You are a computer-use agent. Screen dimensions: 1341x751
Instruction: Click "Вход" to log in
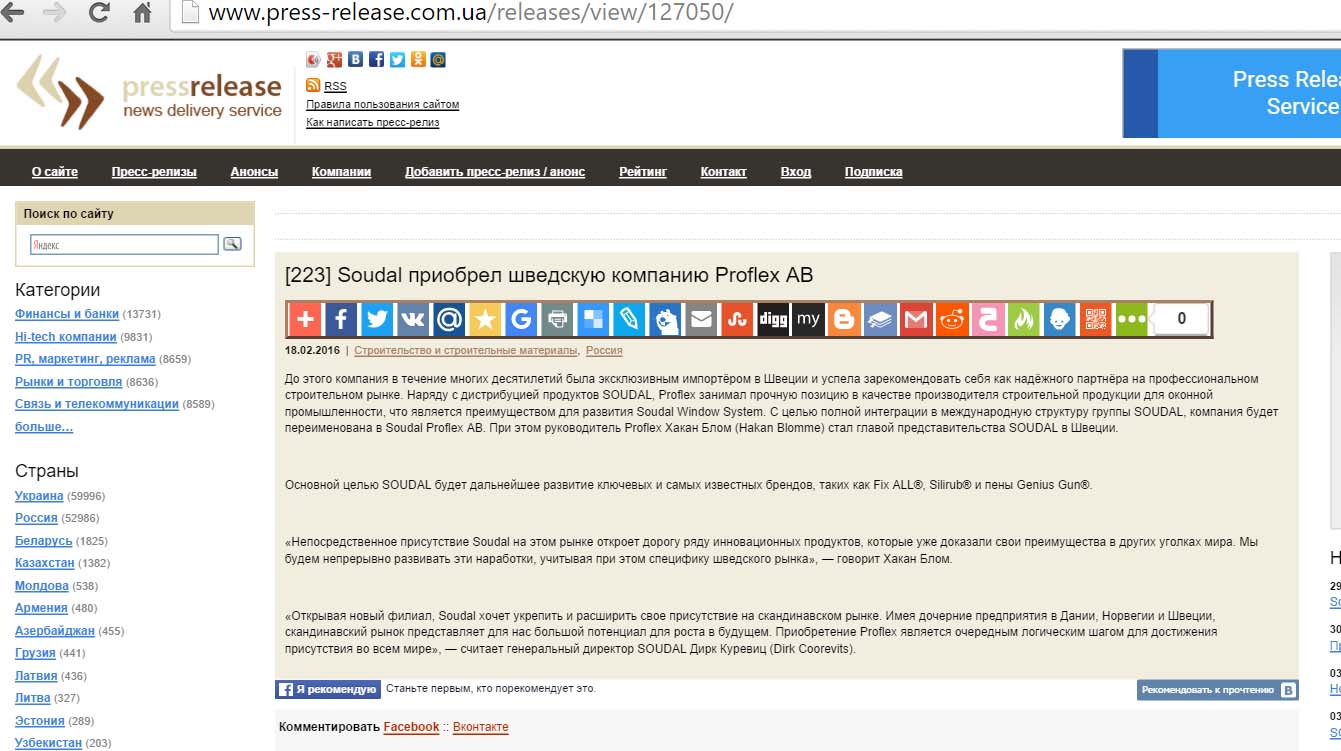796,172
